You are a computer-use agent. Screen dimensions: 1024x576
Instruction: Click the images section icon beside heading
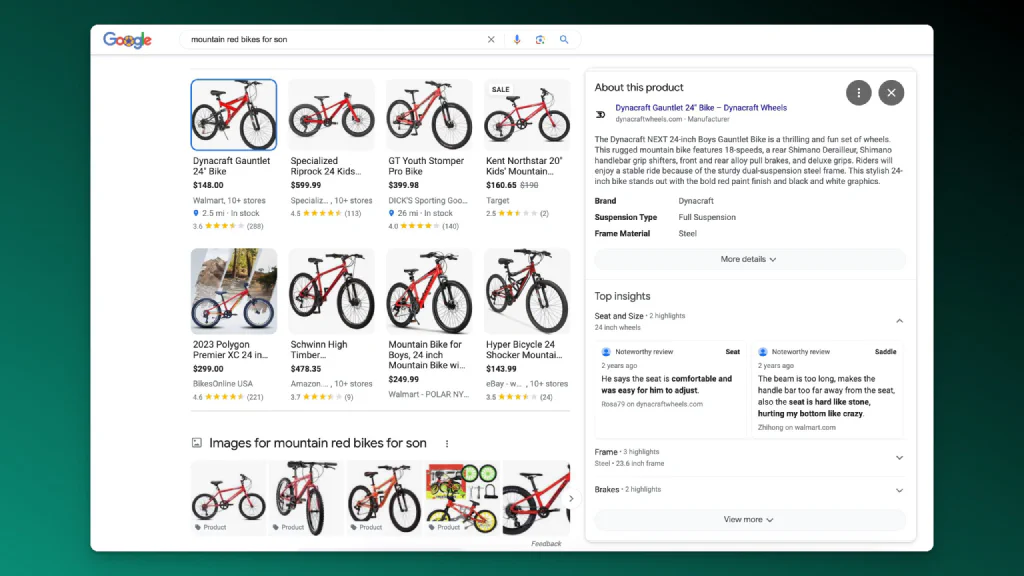pyautogui.click(x=197, y=443)
